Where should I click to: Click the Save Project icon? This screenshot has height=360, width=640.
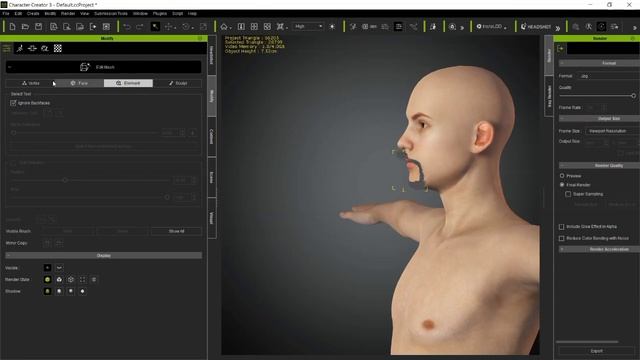point(38,27)
